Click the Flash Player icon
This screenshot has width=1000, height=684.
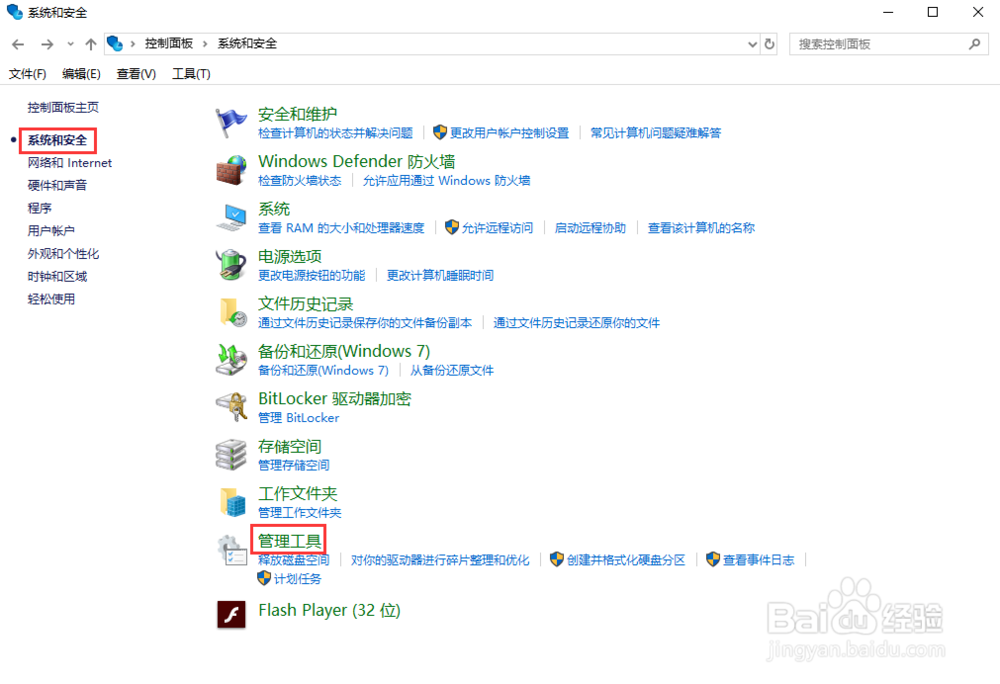pos(231,615)
